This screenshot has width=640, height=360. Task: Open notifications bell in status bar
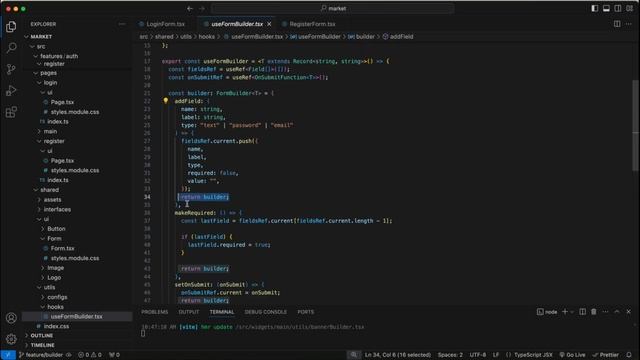coord(629,355)
